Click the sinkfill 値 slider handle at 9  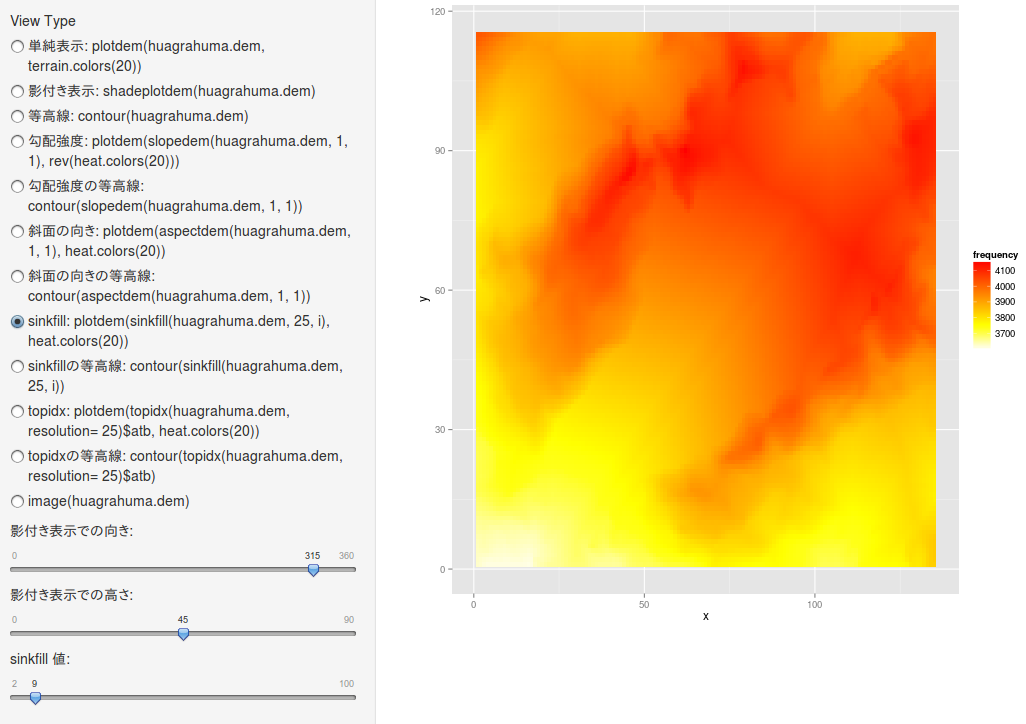click(35, 698)
